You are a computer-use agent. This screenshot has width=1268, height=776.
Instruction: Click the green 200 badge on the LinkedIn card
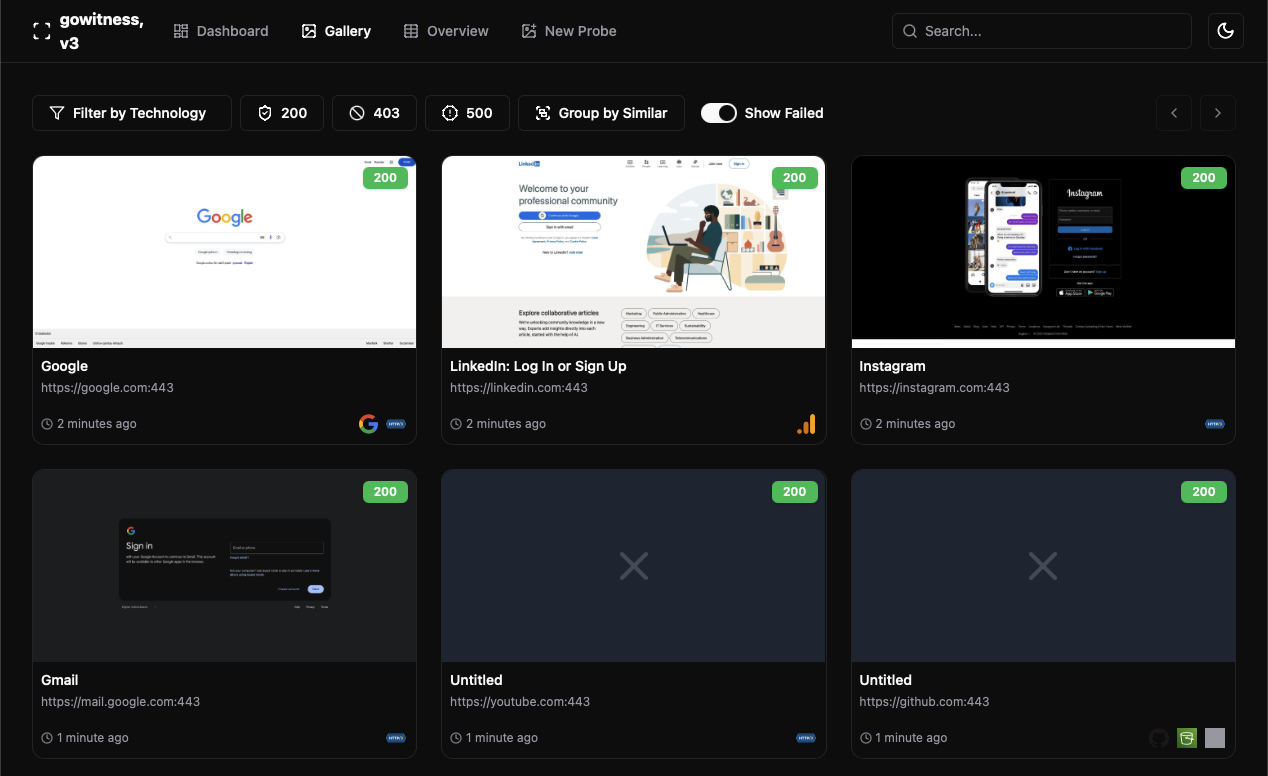[795, 178]
